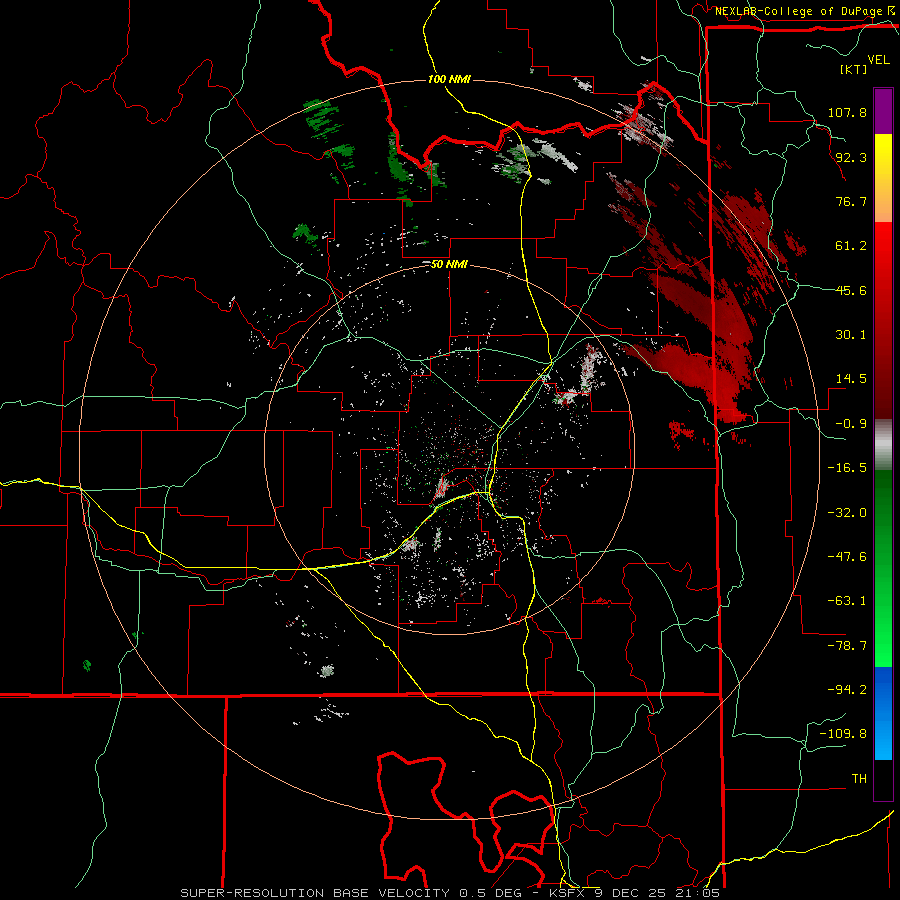This screenshot has width=900, height=900.
Task: Select the -16.5 value on velocity scale
Action: click(x=847, y=468)
